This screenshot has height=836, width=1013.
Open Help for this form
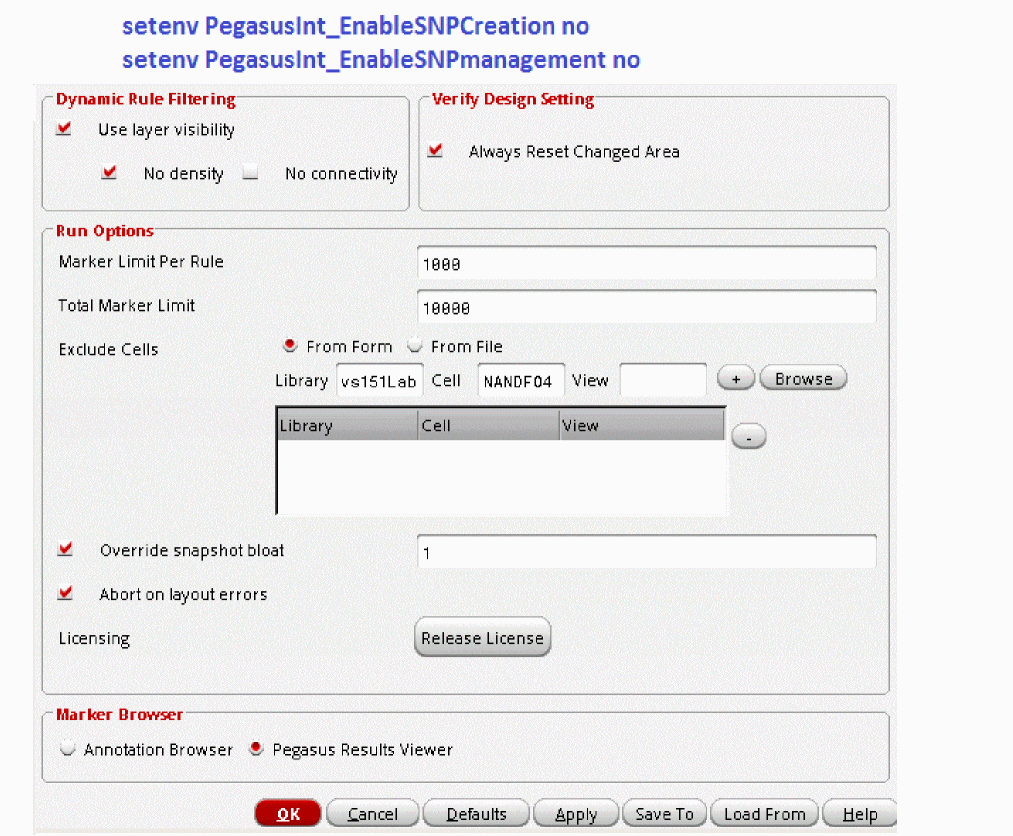[860, 813]
